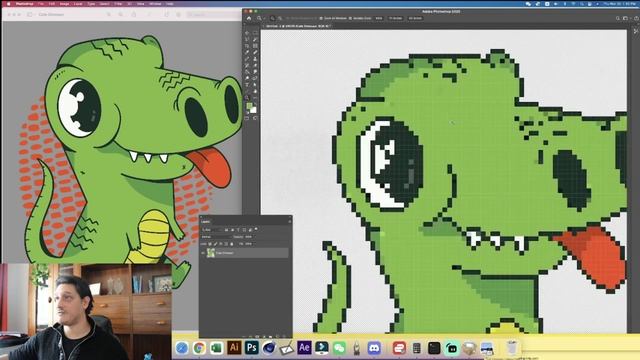Image resolution: width=640 pixels, height=360 pixels.
Task: Select the Cute Dinosaur layer name
Action: [x=224, y=253]
